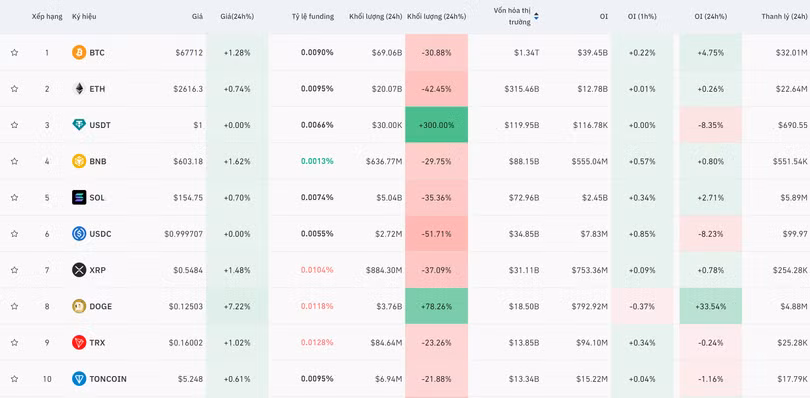Sort by Xếp hạng column header
Image resolution: width=810 pixels, height=398 pixels.
(x=47, y=17)
